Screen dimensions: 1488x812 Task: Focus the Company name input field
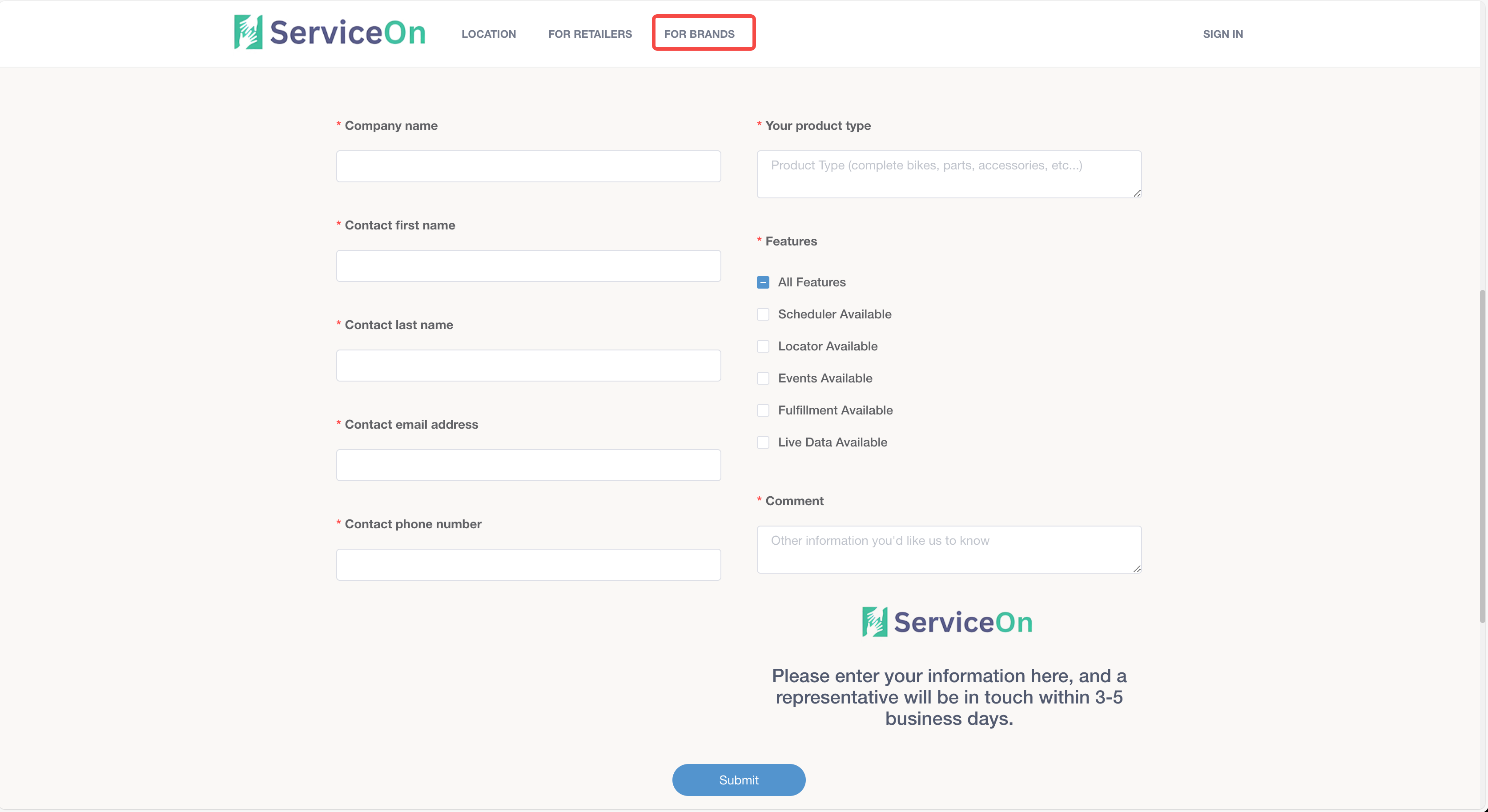[528, 166]
